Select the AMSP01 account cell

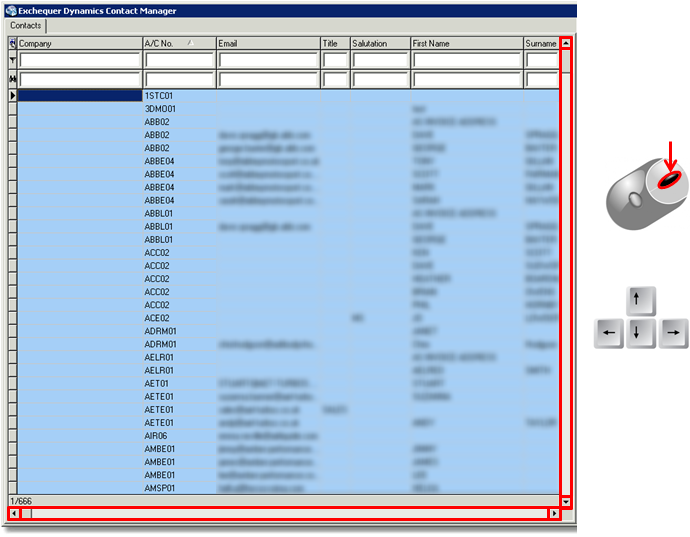pos(180,488)
